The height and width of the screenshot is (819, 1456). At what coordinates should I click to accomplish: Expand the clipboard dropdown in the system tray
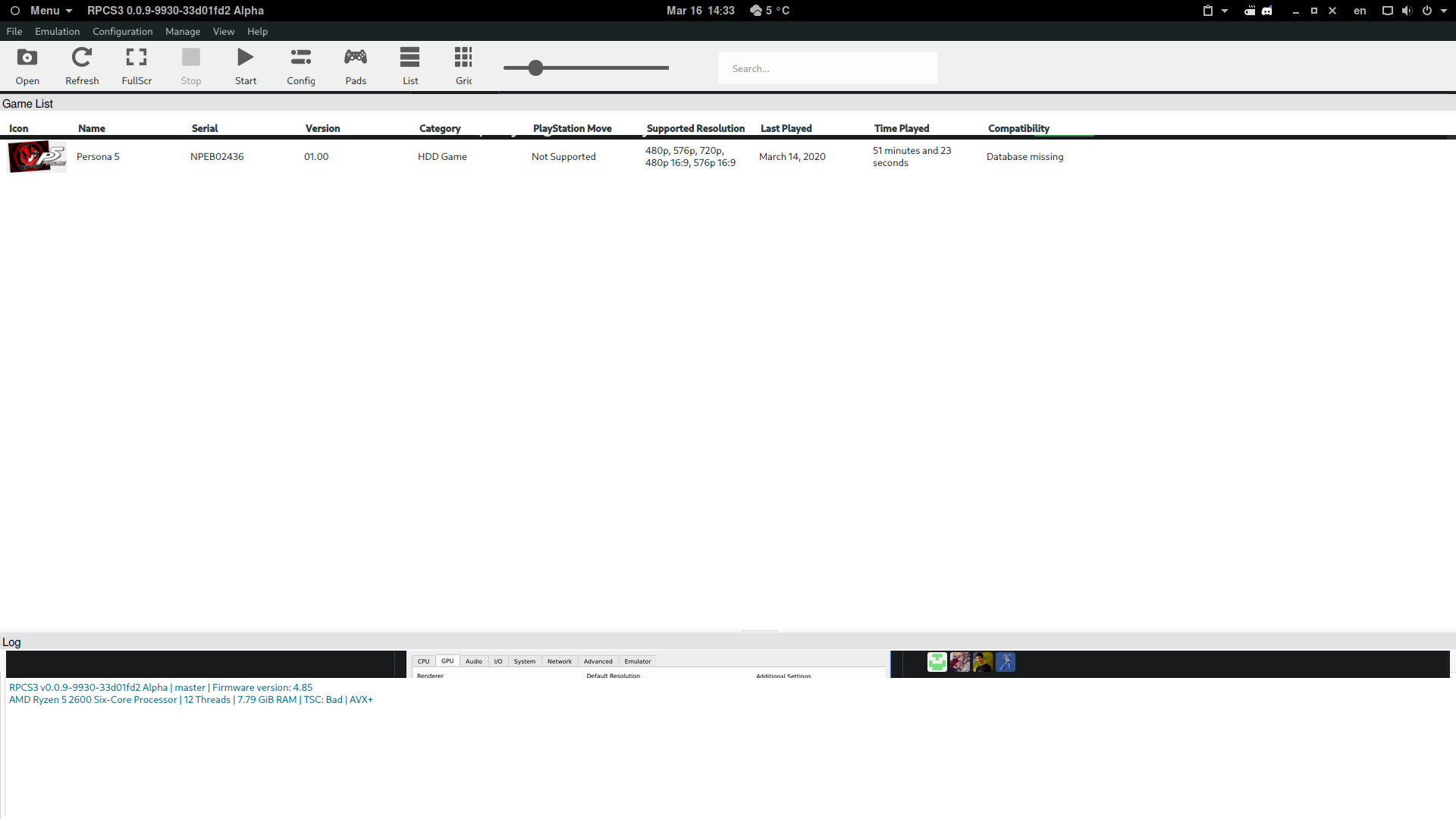pos(1225,11)
